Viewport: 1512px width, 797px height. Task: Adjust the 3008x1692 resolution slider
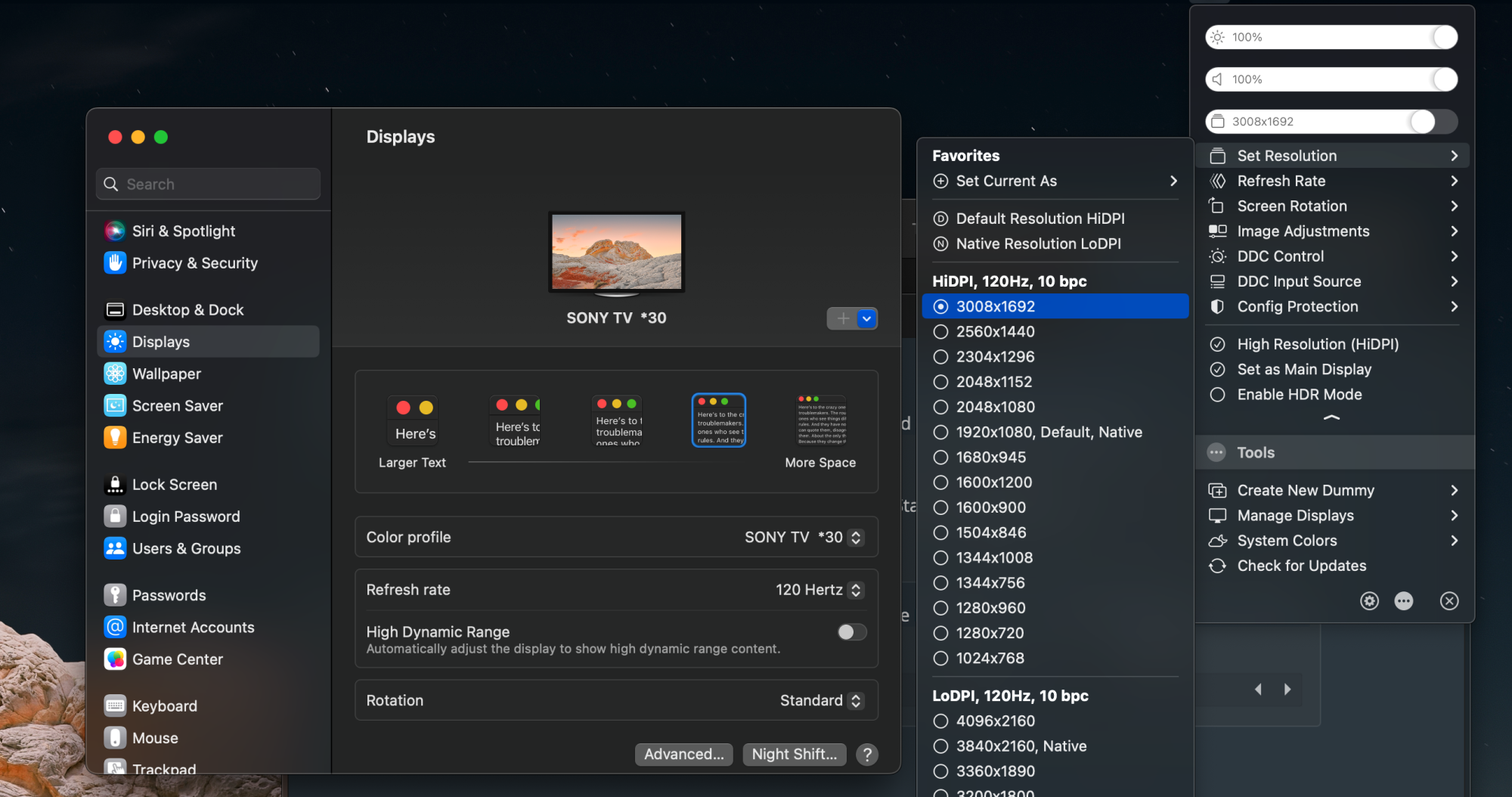tap(1332, 122)
